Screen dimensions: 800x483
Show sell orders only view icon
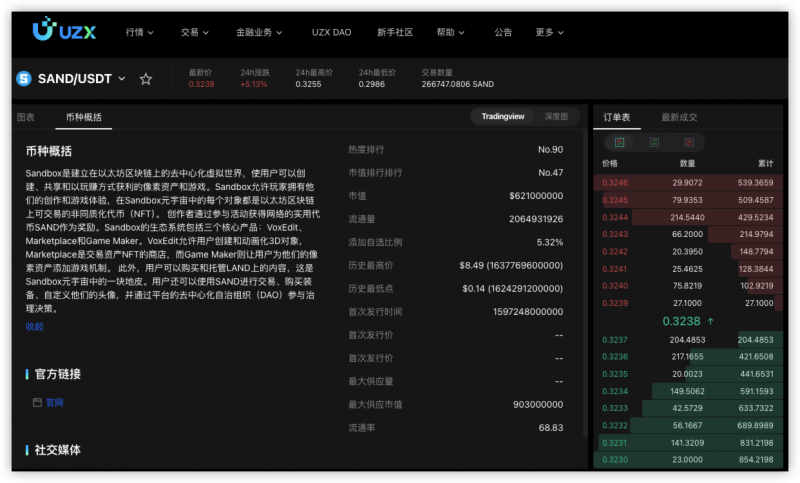pyautogui.click(x=689, y=142)
